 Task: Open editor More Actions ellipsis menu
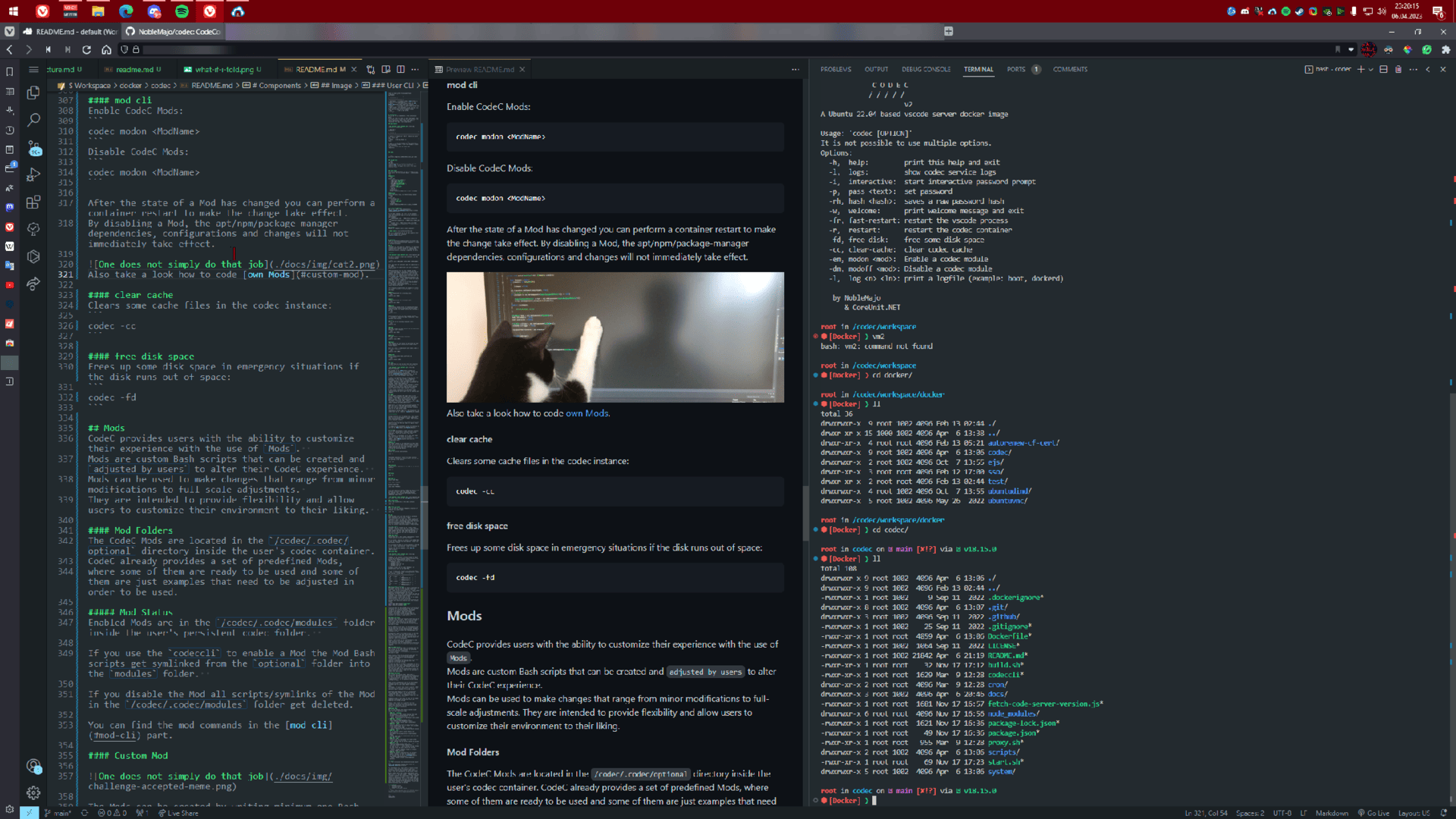pos(415,69)
